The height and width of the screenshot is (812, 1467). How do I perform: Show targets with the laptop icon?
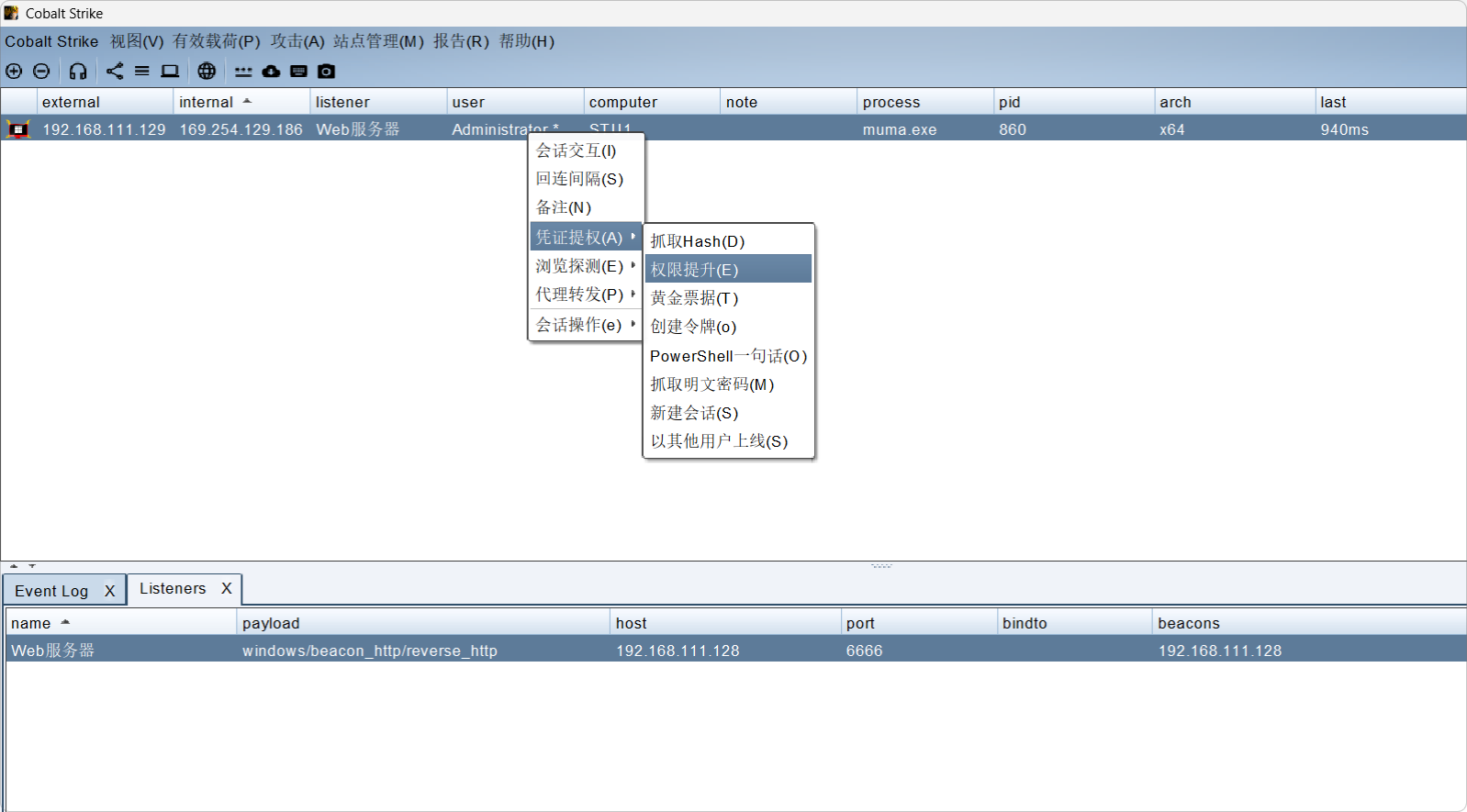(x=170, y=71)
